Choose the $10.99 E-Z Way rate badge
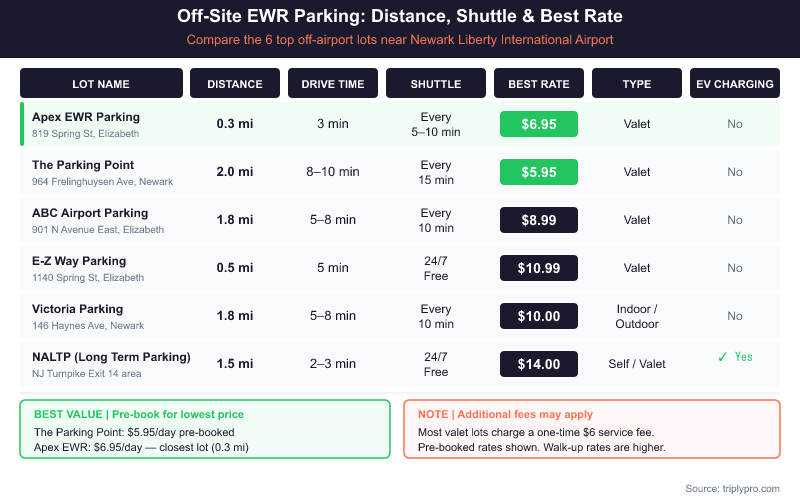Viewport: 800px width, 500px height. tap(539, 268)
